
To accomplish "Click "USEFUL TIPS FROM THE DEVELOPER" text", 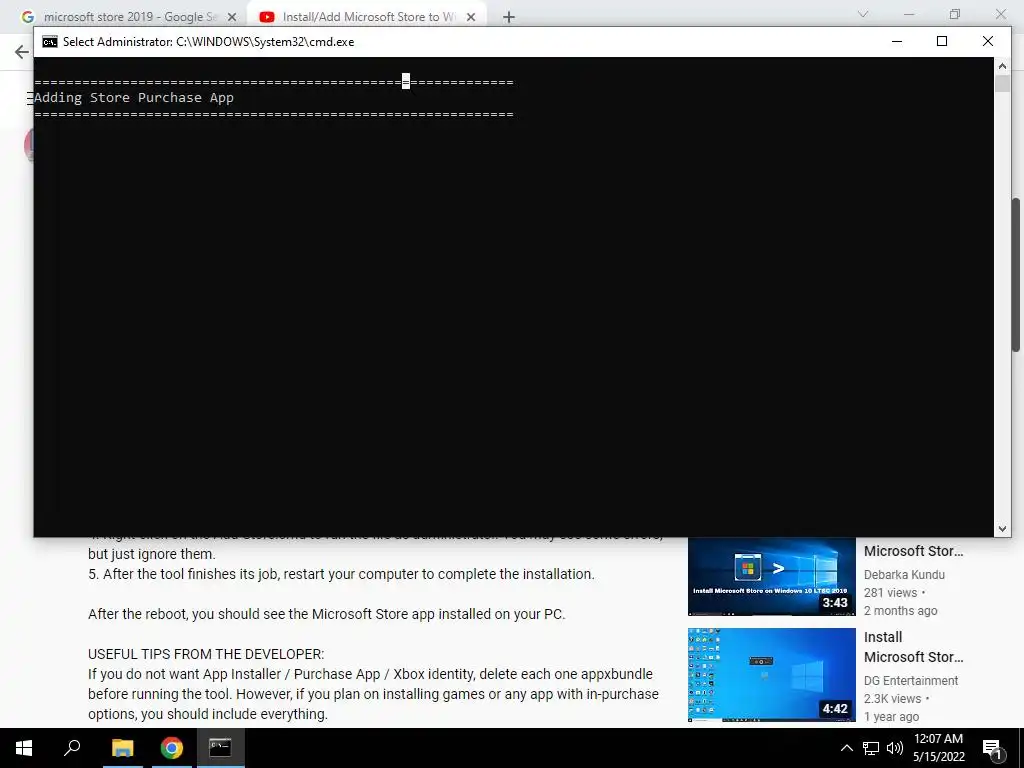I will point(206,654).
